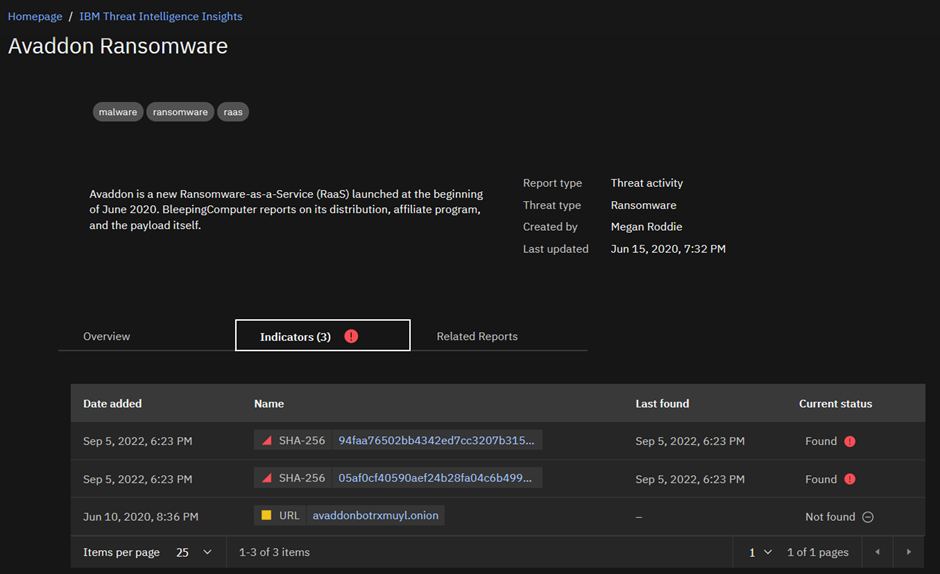Open page number selector dropdown

click(x=760, y=552)
